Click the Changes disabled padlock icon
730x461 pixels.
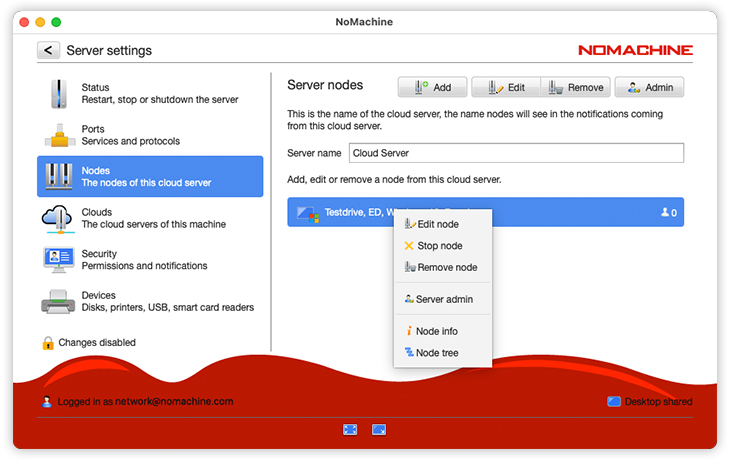point(48,343)
